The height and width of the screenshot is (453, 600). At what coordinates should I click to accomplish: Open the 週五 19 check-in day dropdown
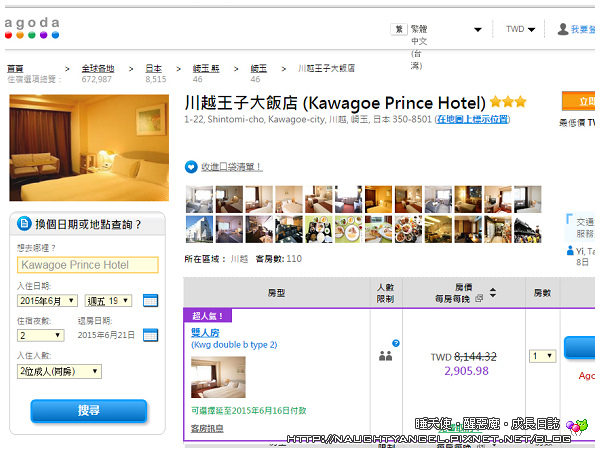pos(108,301)
